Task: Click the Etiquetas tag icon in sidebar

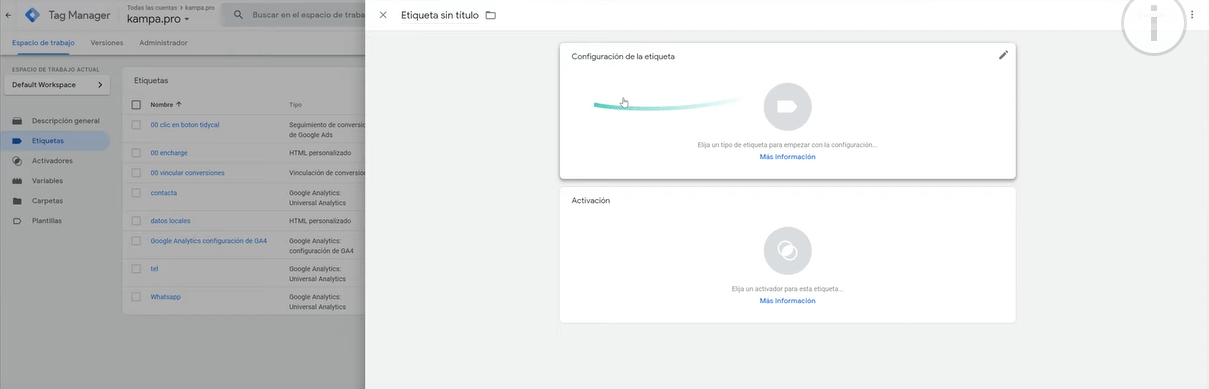Action: [x=17, y=141]
